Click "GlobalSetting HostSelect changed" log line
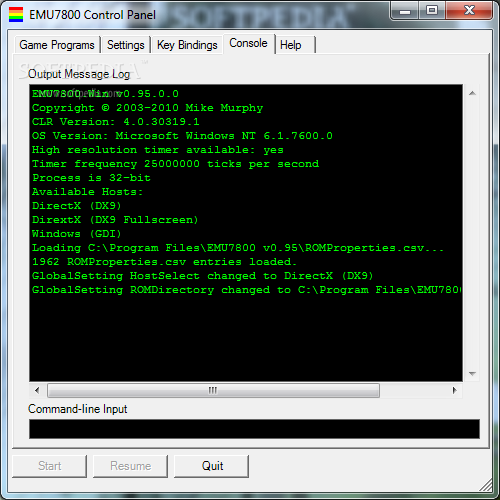The height and width of the screenshot is (500, 500). click(203, 276)
